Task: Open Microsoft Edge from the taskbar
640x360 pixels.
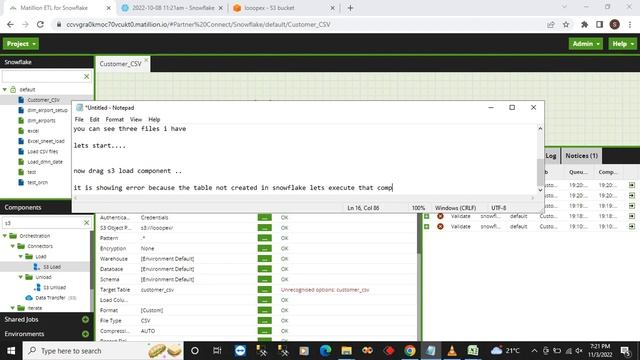Action: coord(325,351)
